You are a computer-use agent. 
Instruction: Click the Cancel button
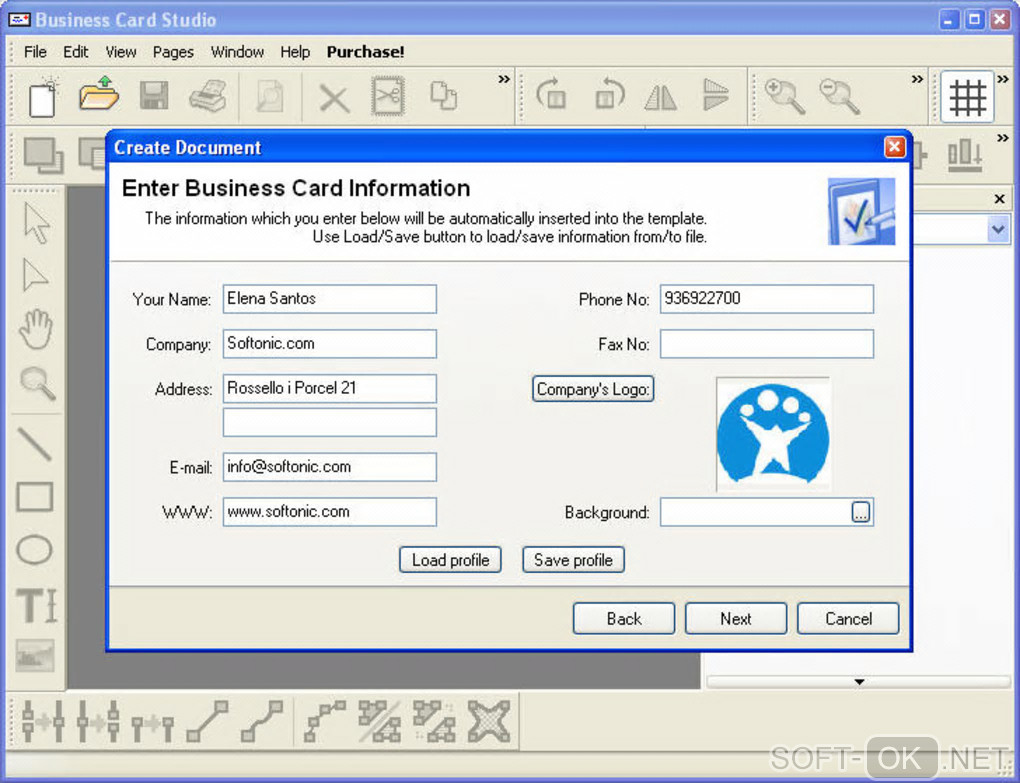[848, 618]
